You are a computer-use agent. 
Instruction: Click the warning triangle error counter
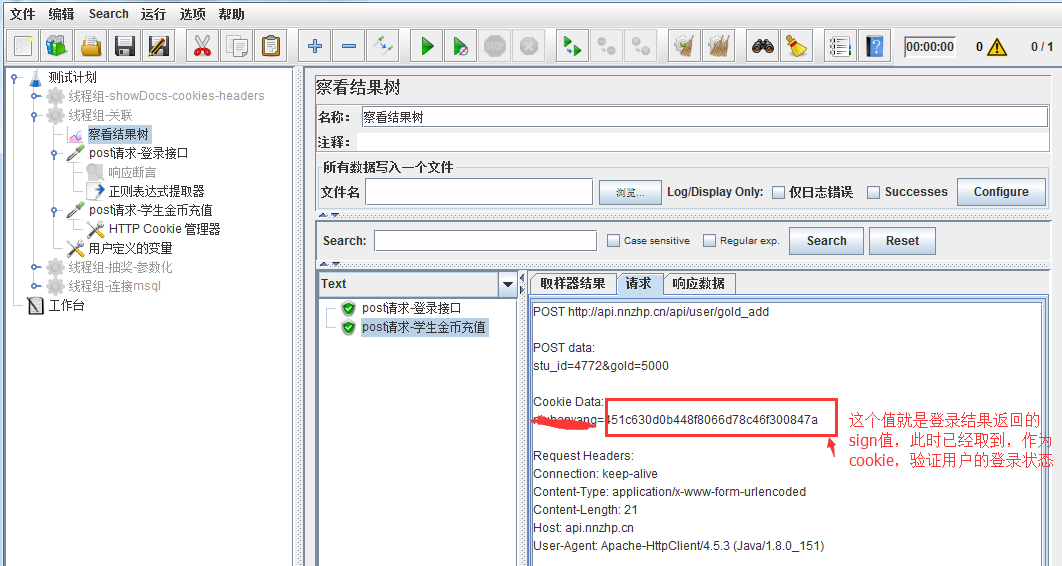[x=996, y=47]
